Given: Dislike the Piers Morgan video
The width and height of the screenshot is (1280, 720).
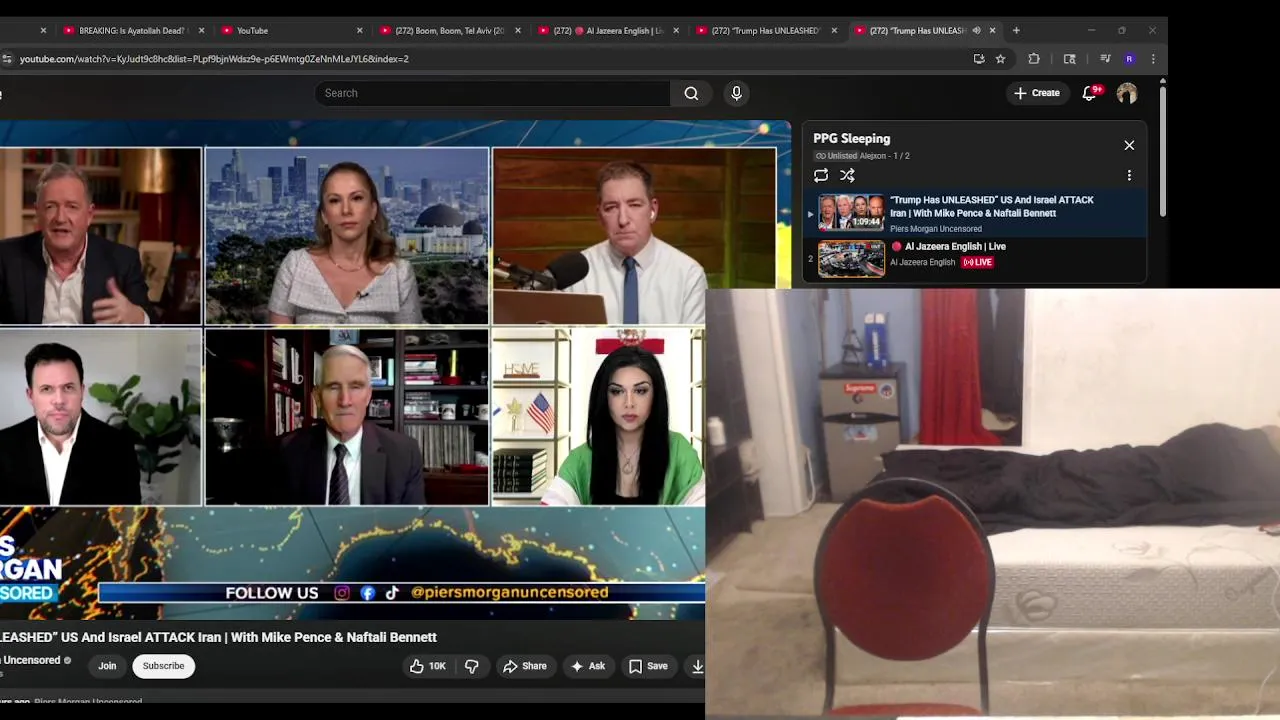Looking at the screenshot, I should pyautogui.click(x=472, y=666).
